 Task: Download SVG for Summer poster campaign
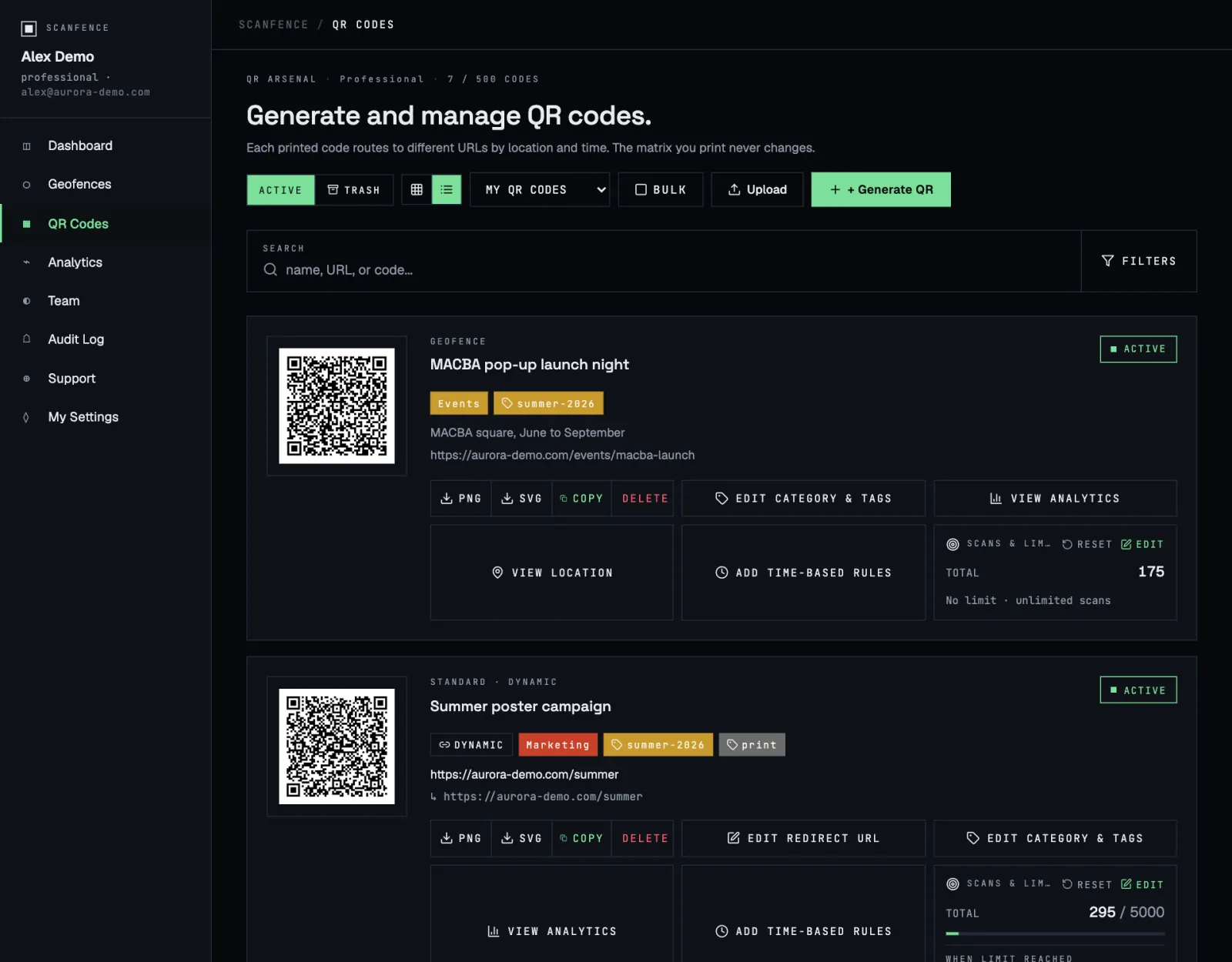521,839
